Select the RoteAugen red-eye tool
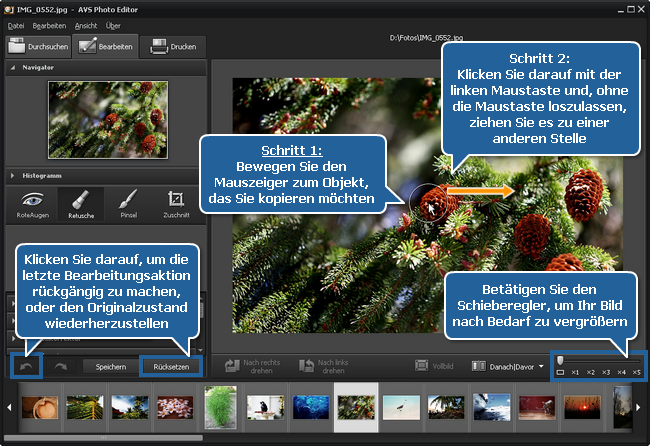 pyautogui.click(x=32, y=203)
